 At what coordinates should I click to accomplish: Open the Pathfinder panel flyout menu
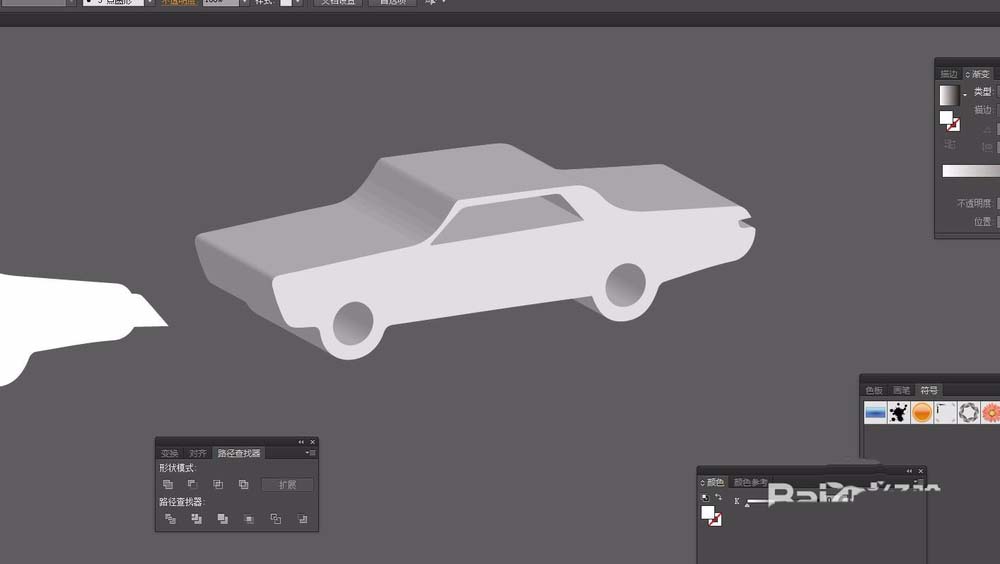tap(311, 453)
